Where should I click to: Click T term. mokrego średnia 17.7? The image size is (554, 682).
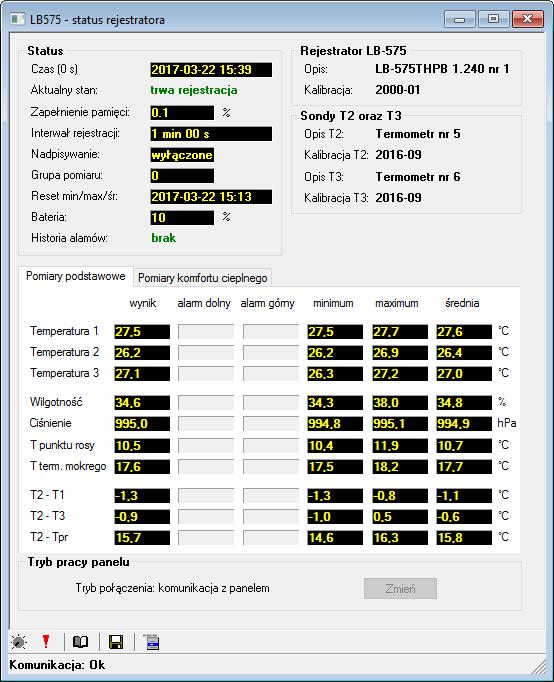point(464,467)
